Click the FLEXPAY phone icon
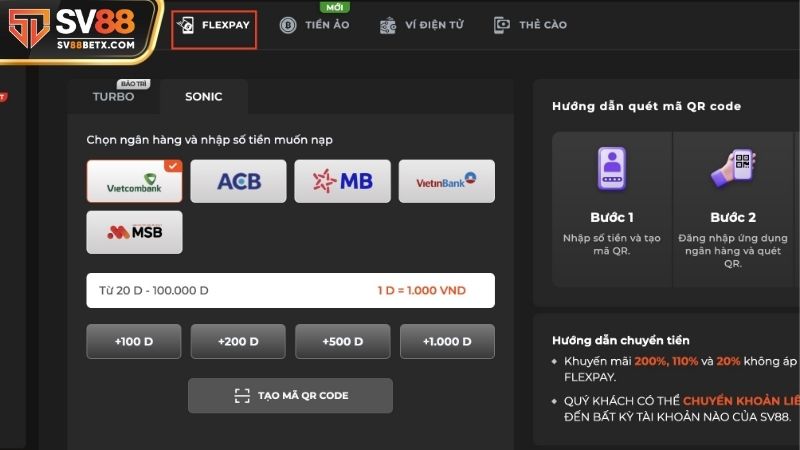 point(186,25)
